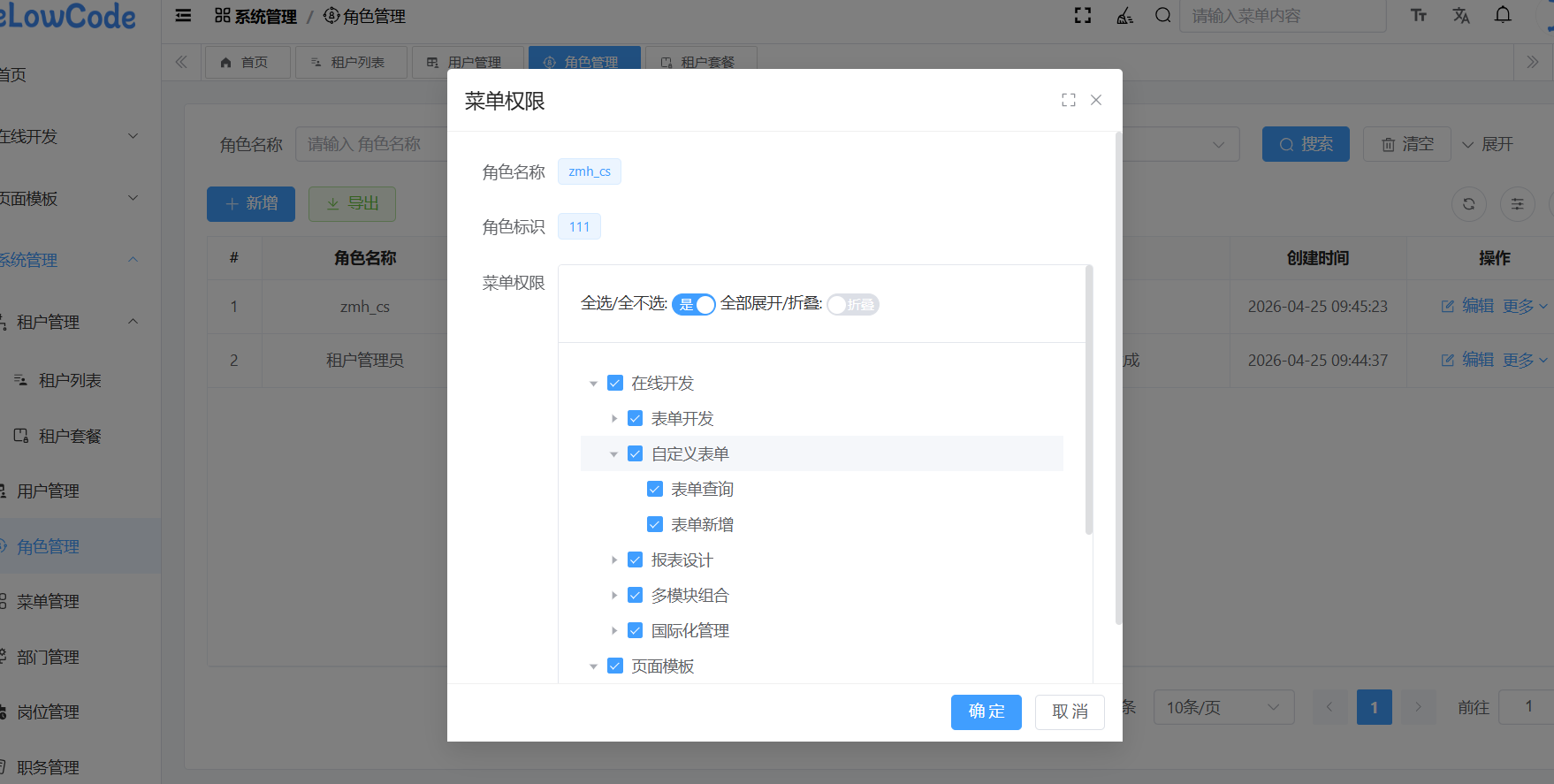The width and height of the screenshot is (1554, 784).
Task: Toggle the 全部展开/折叠 switch
Action: pos(852,305)
